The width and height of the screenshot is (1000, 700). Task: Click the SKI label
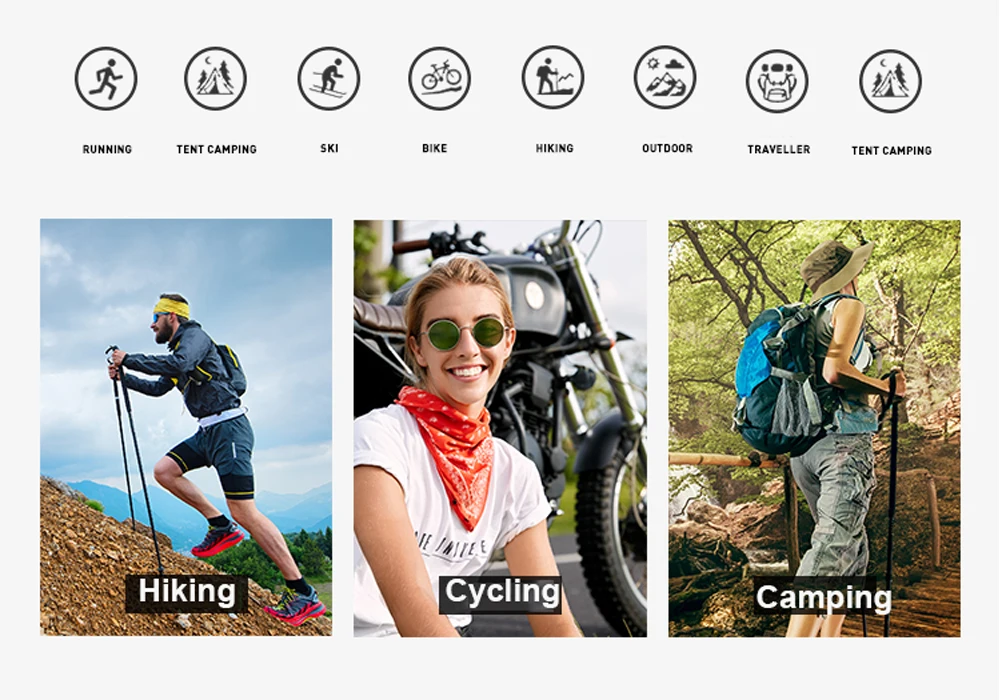[x=329, y=148]
